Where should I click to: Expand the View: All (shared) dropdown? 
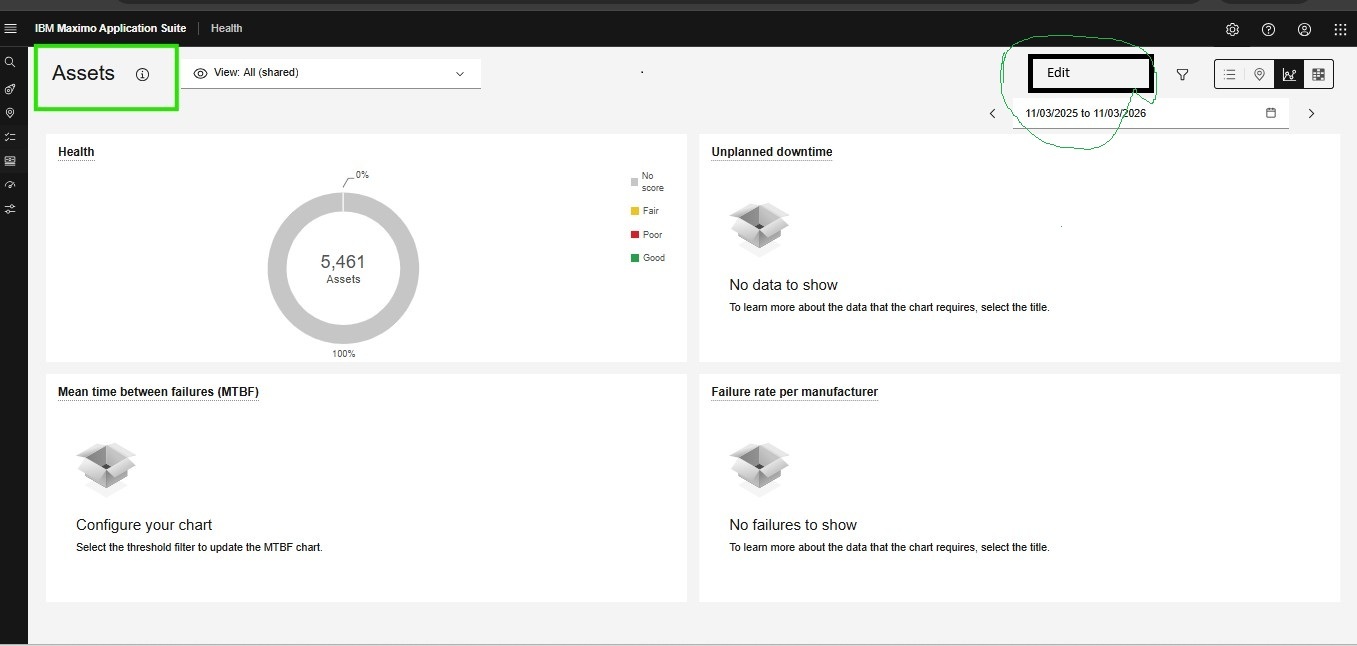click(330, 73)
